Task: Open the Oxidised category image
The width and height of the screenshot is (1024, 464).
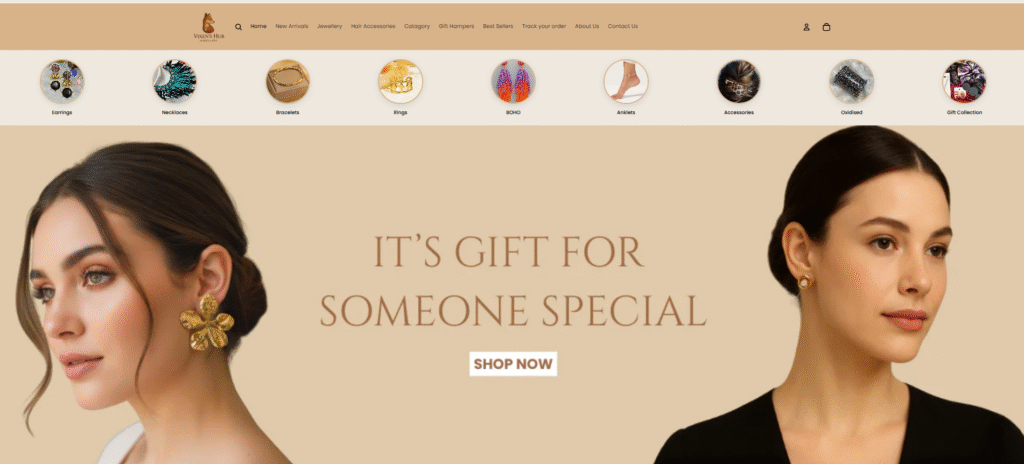Action: [x=852, y=82]
